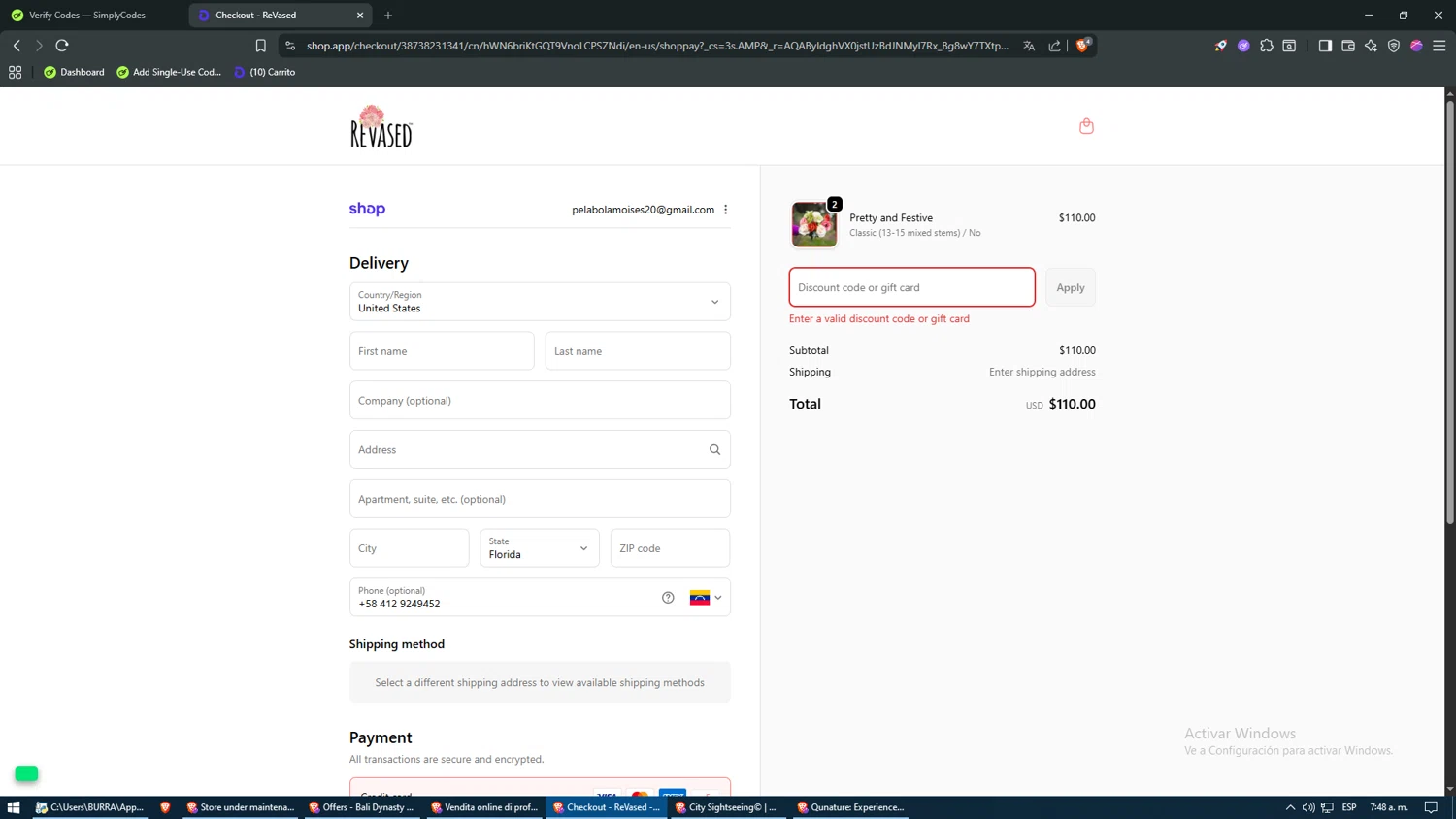1456x819 pixels.
Task: Click the ReVased logo
Action: pos(381,126)
